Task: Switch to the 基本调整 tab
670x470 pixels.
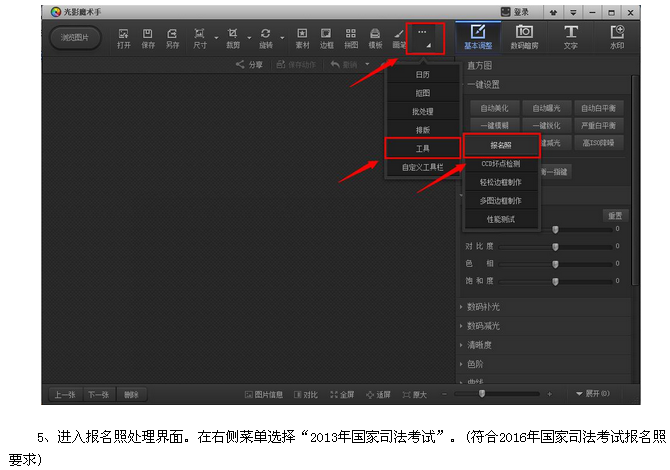Action: point(478,36)
